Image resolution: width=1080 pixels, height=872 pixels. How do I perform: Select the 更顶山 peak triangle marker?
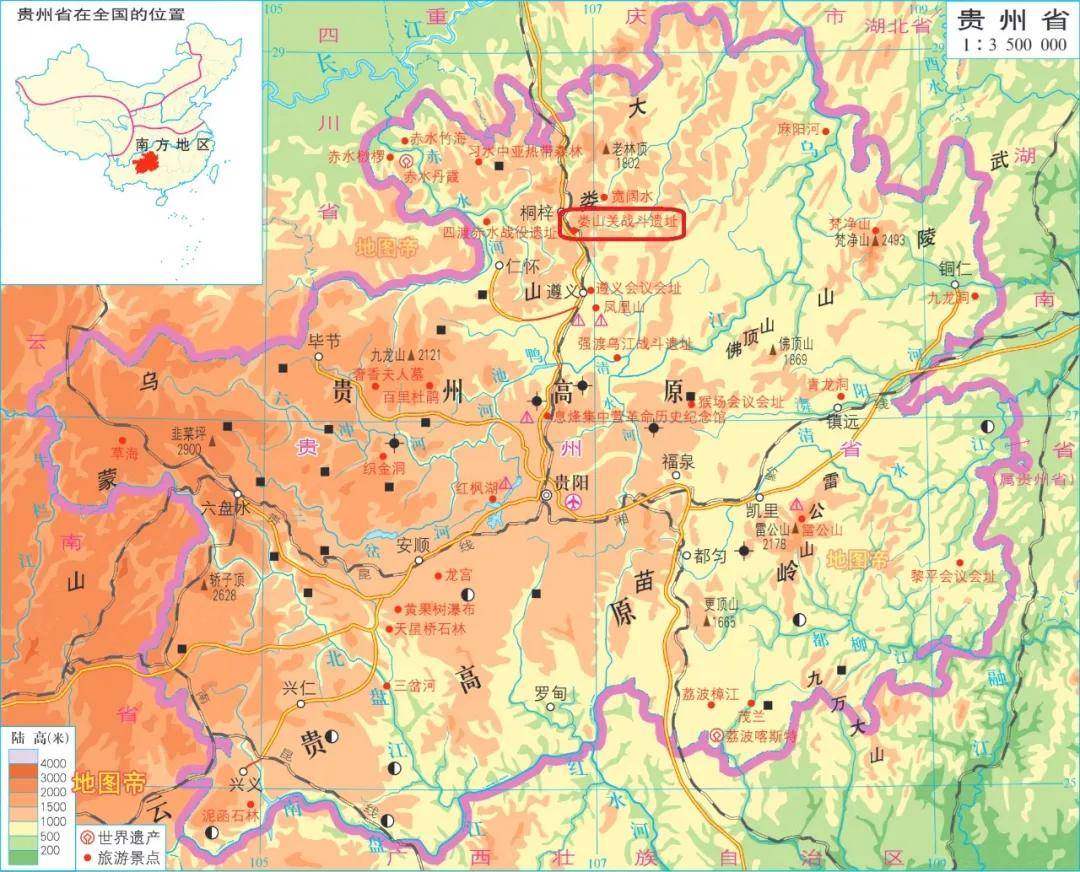[x=707, y=619]
